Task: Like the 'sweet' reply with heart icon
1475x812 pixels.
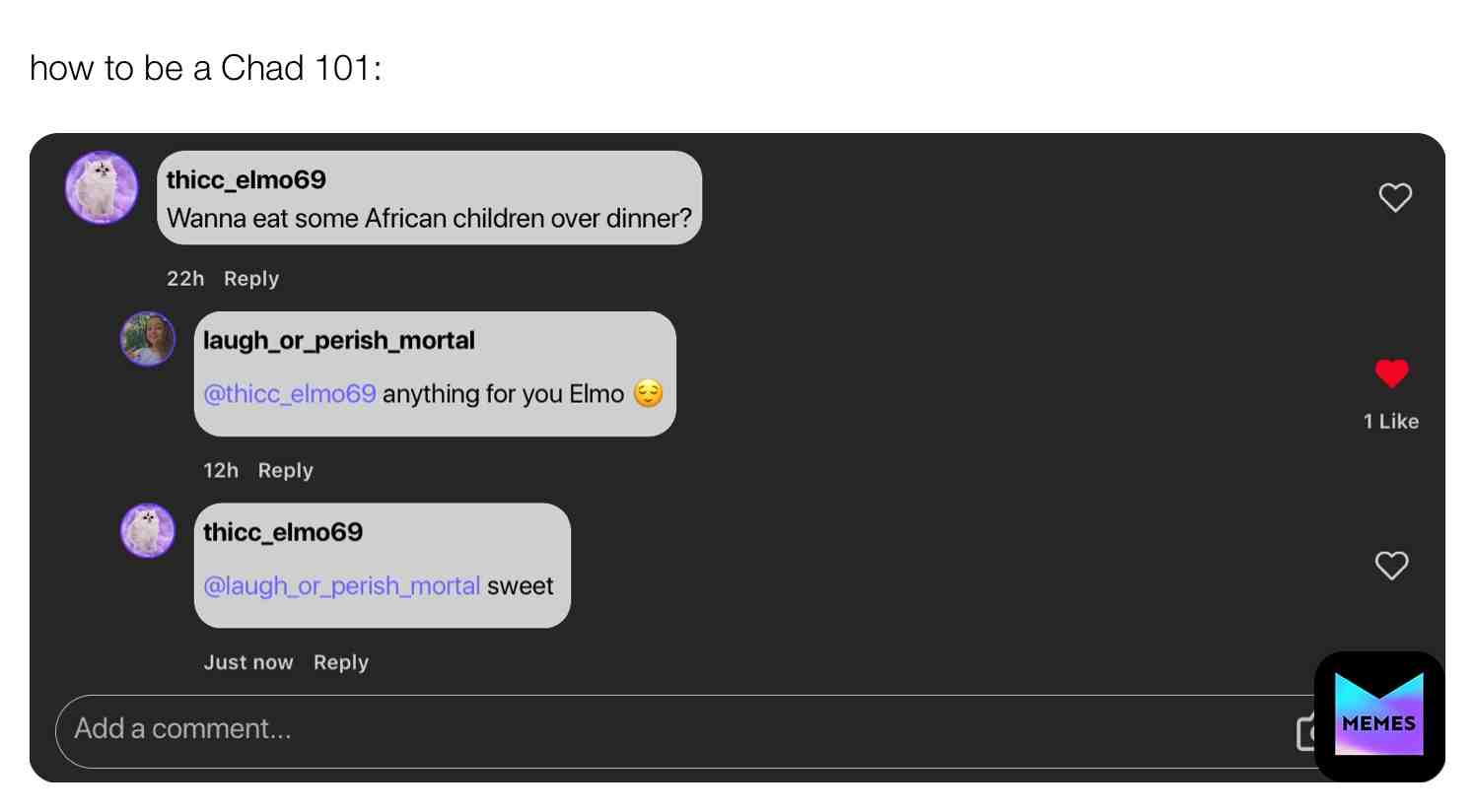Action: [1391, 565]
